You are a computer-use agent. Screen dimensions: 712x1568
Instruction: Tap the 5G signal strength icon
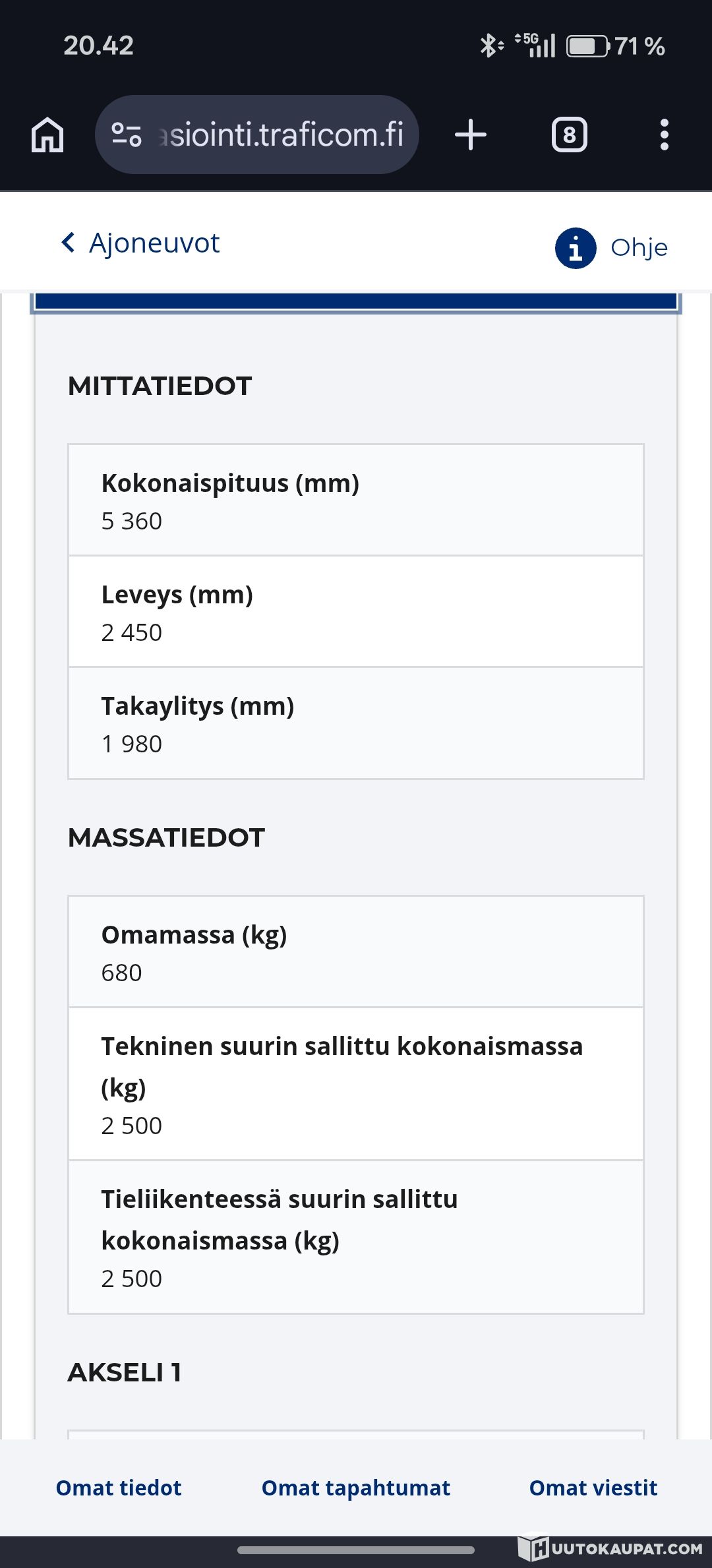pos(537,45)
